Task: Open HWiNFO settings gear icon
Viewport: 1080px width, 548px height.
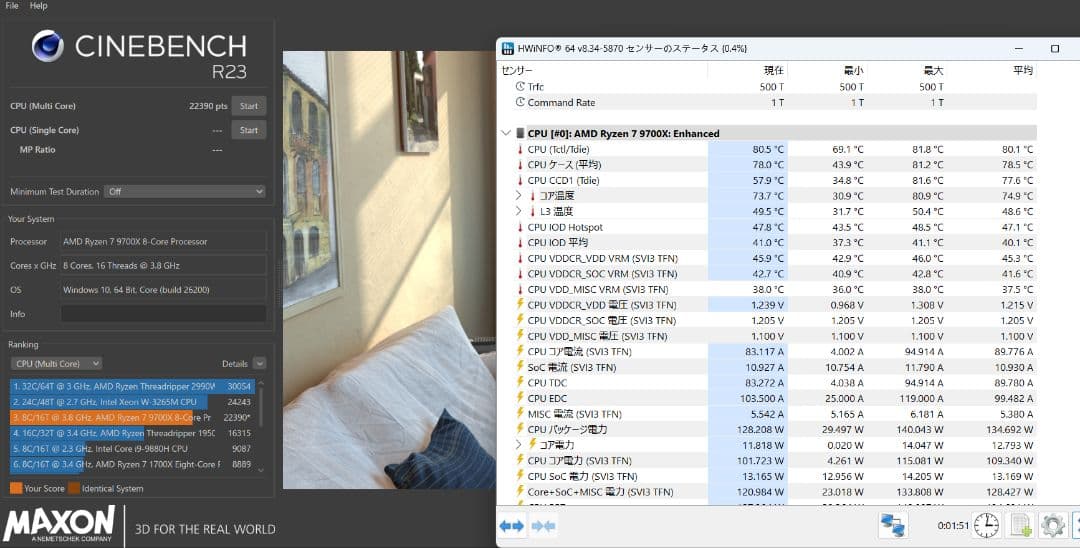Action: tap(1052, 526)
